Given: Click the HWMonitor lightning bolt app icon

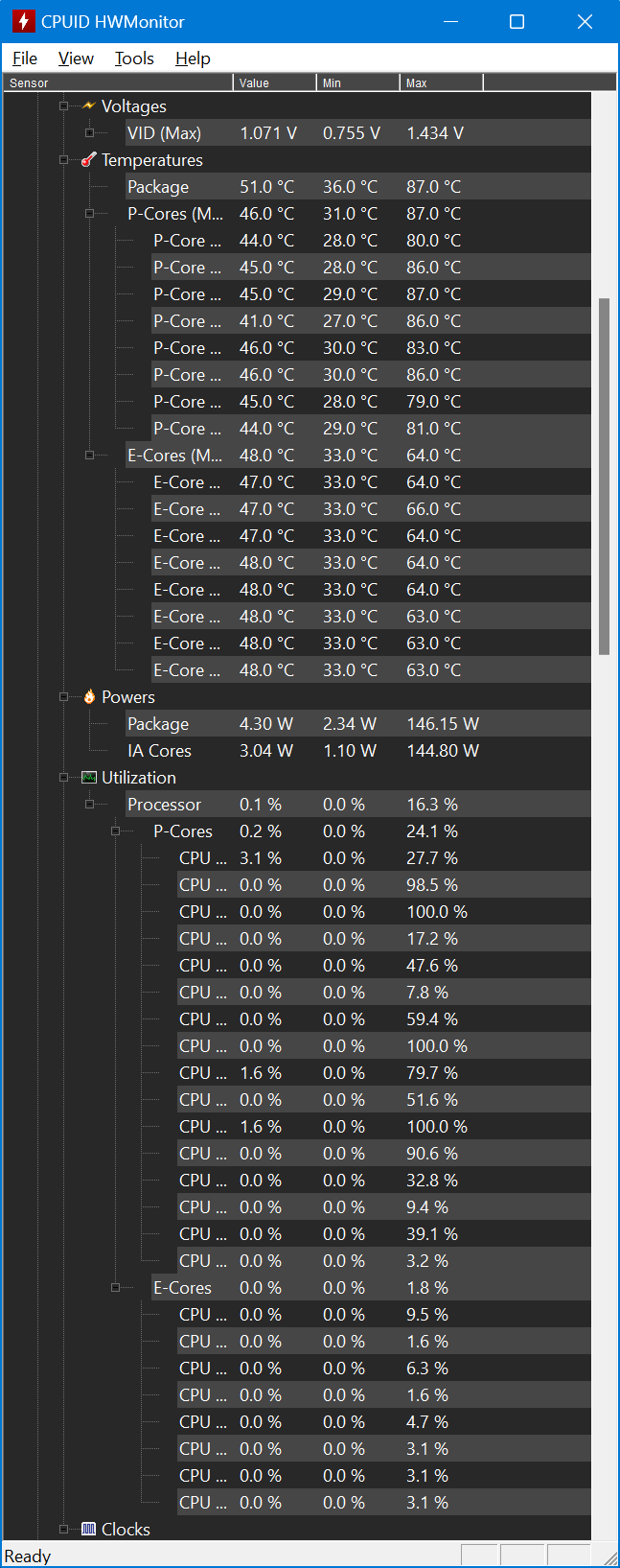Looking at the screenshot, I should [x=23, y=21].
